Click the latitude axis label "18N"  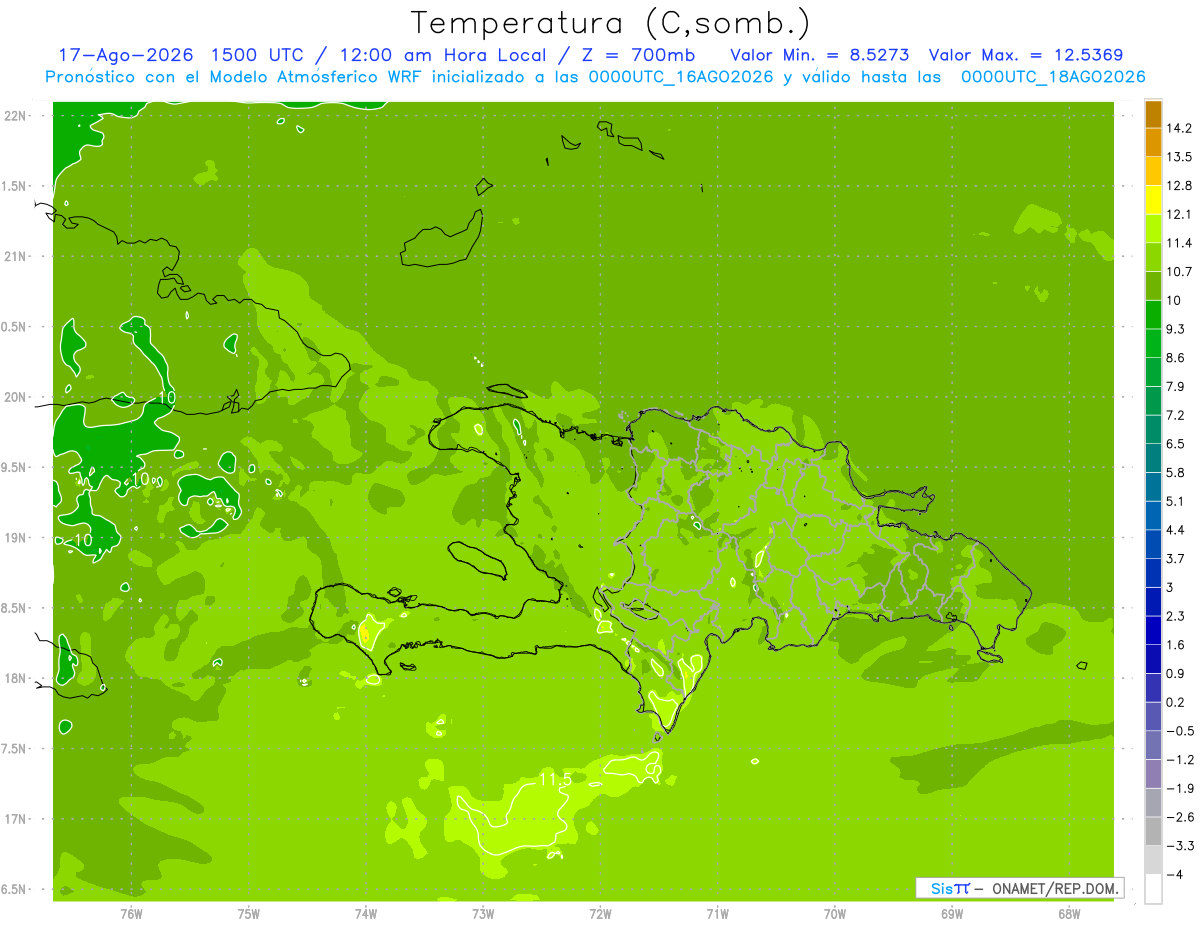tap(16, 678)
